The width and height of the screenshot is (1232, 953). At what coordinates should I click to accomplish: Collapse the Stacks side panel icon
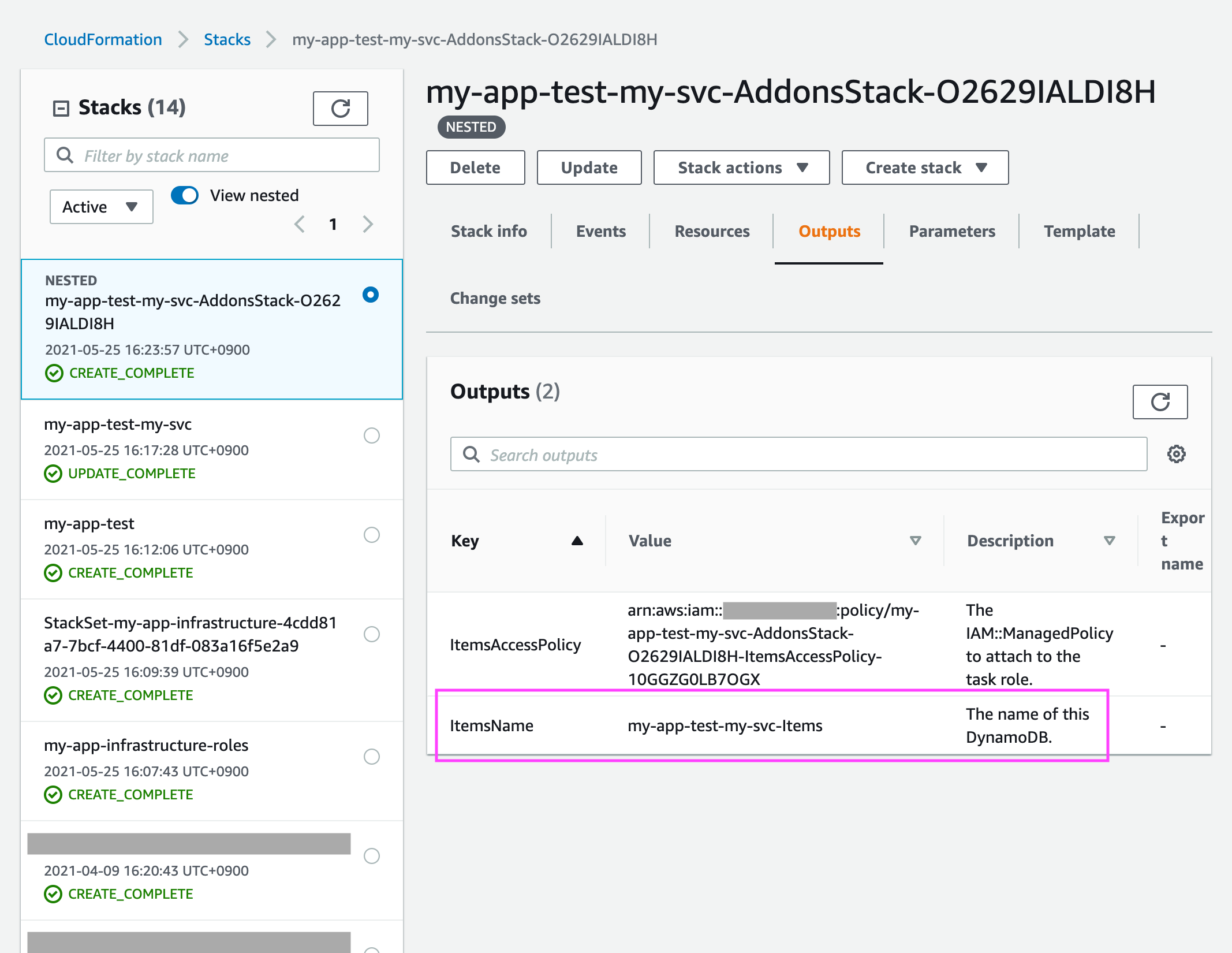[x=61, y=108]
